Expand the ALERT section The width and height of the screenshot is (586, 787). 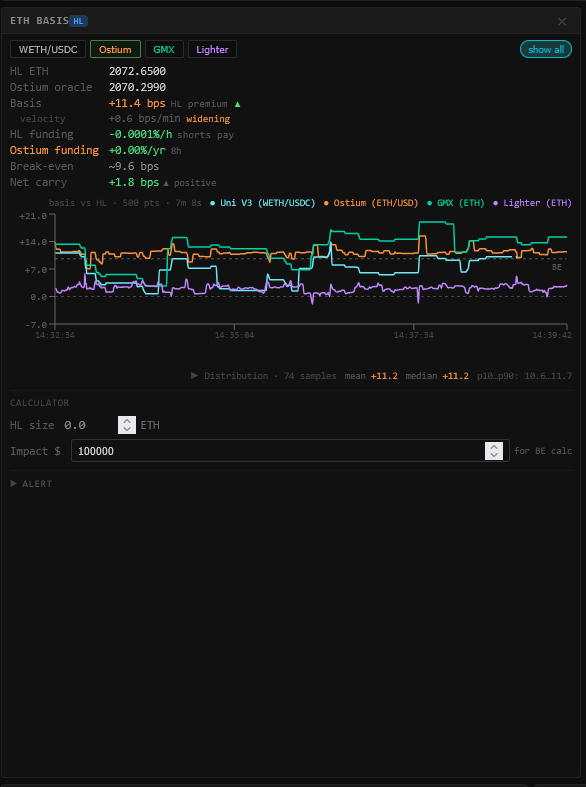coord(31,484)
